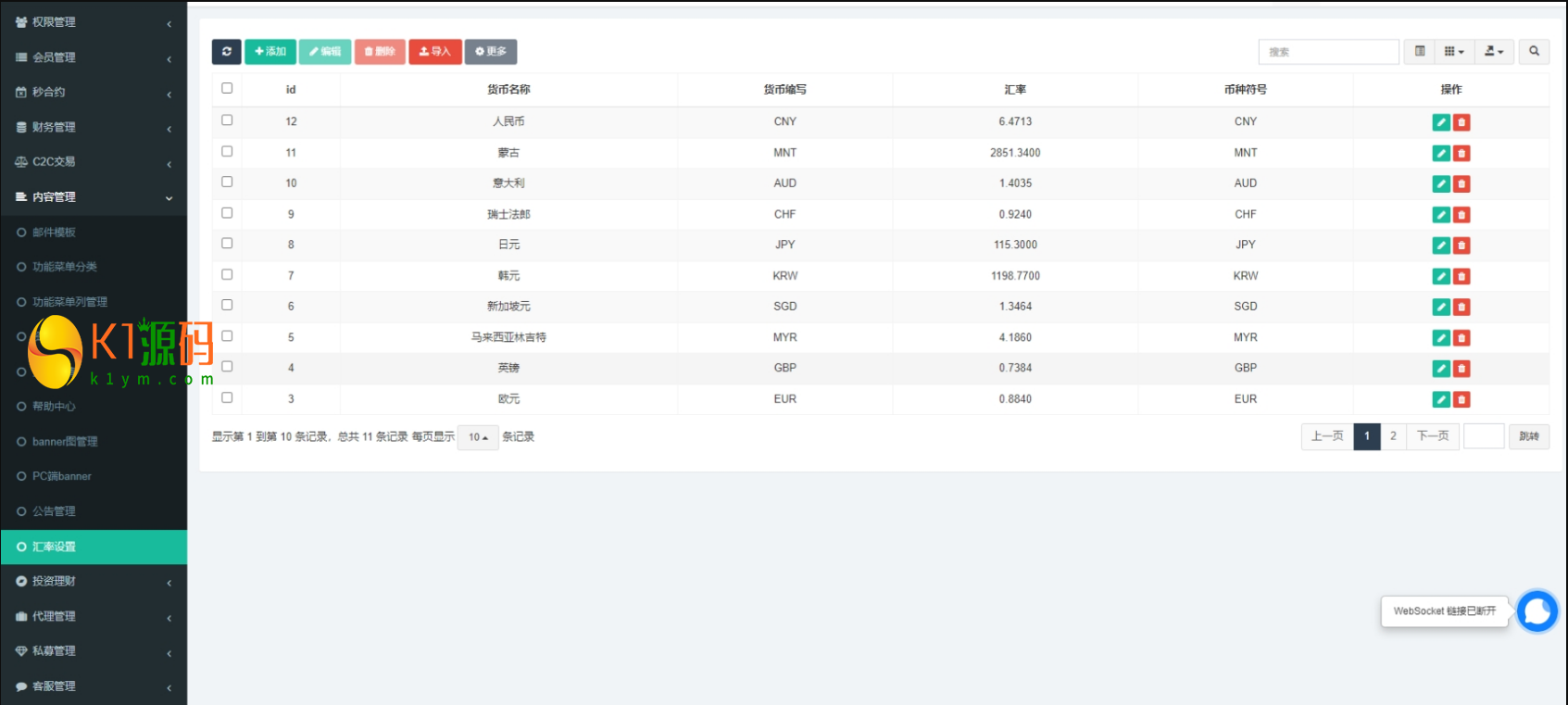Delete the MNT 蒙古 row
The height and width of the screenshot is (705, 1568).
pyautogui.click(x=1461, y=154)
